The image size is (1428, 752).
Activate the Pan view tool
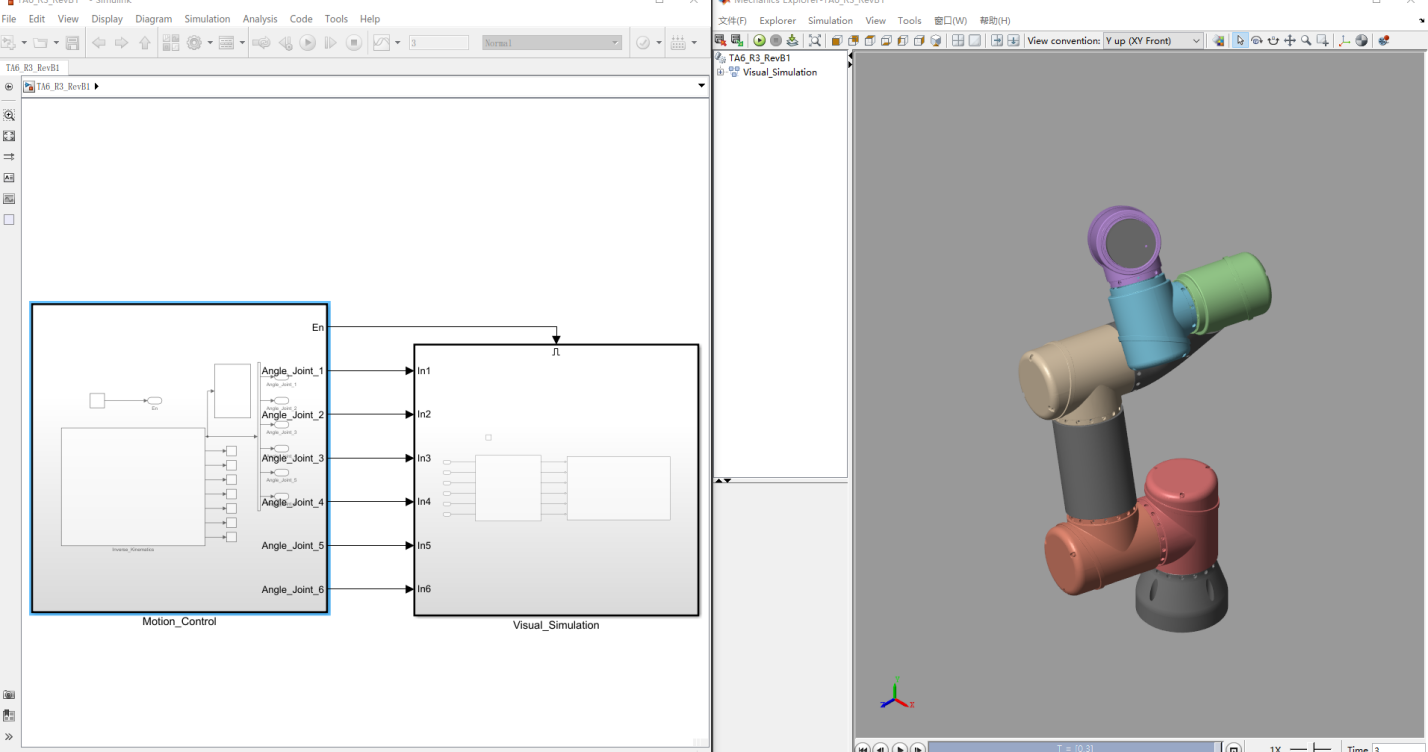click(x=1290, y=41)
